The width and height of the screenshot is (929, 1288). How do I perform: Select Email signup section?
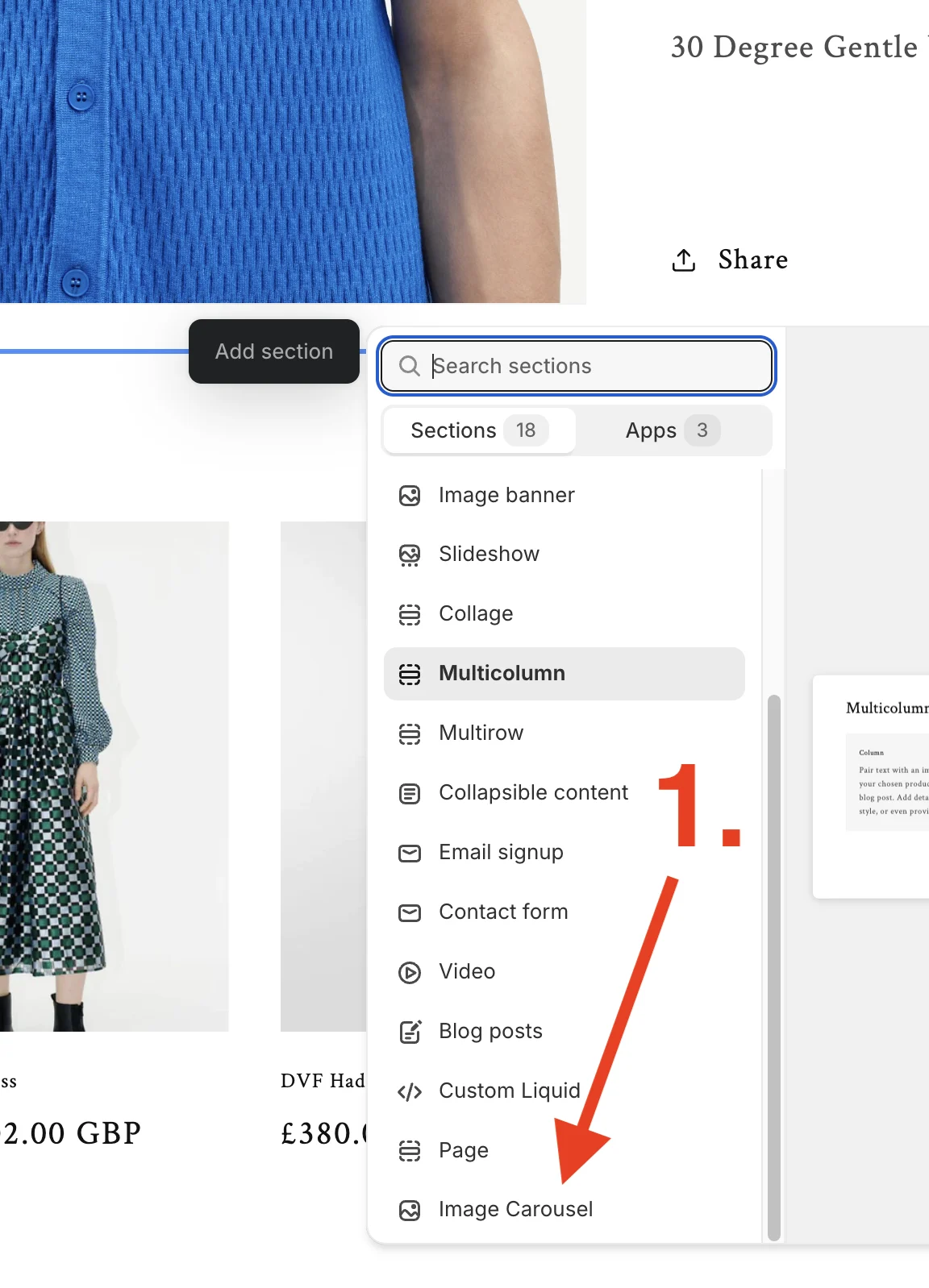point(564,852)
